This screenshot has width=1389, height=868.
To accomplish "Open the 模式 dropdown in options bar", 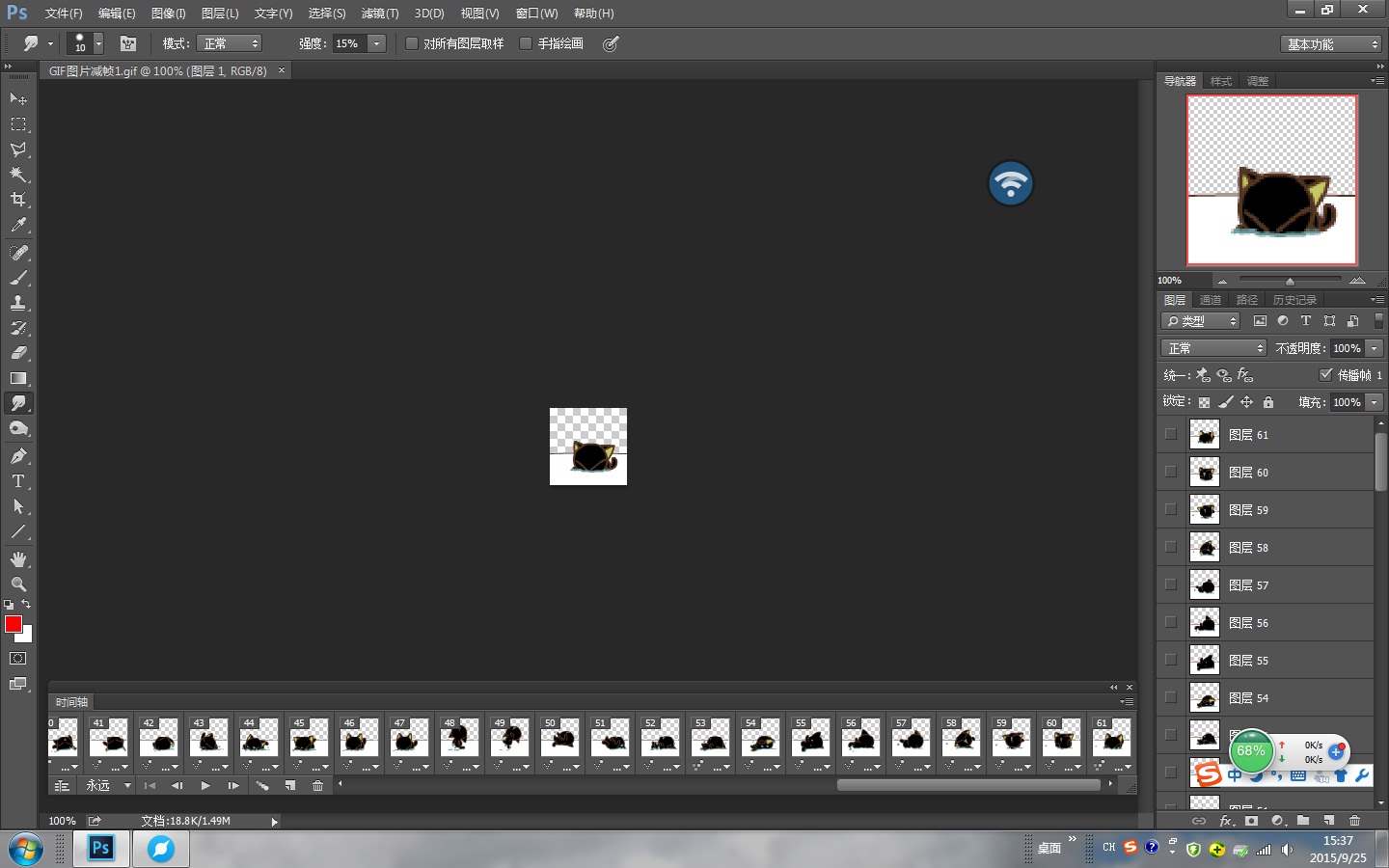I will point(229,43).
